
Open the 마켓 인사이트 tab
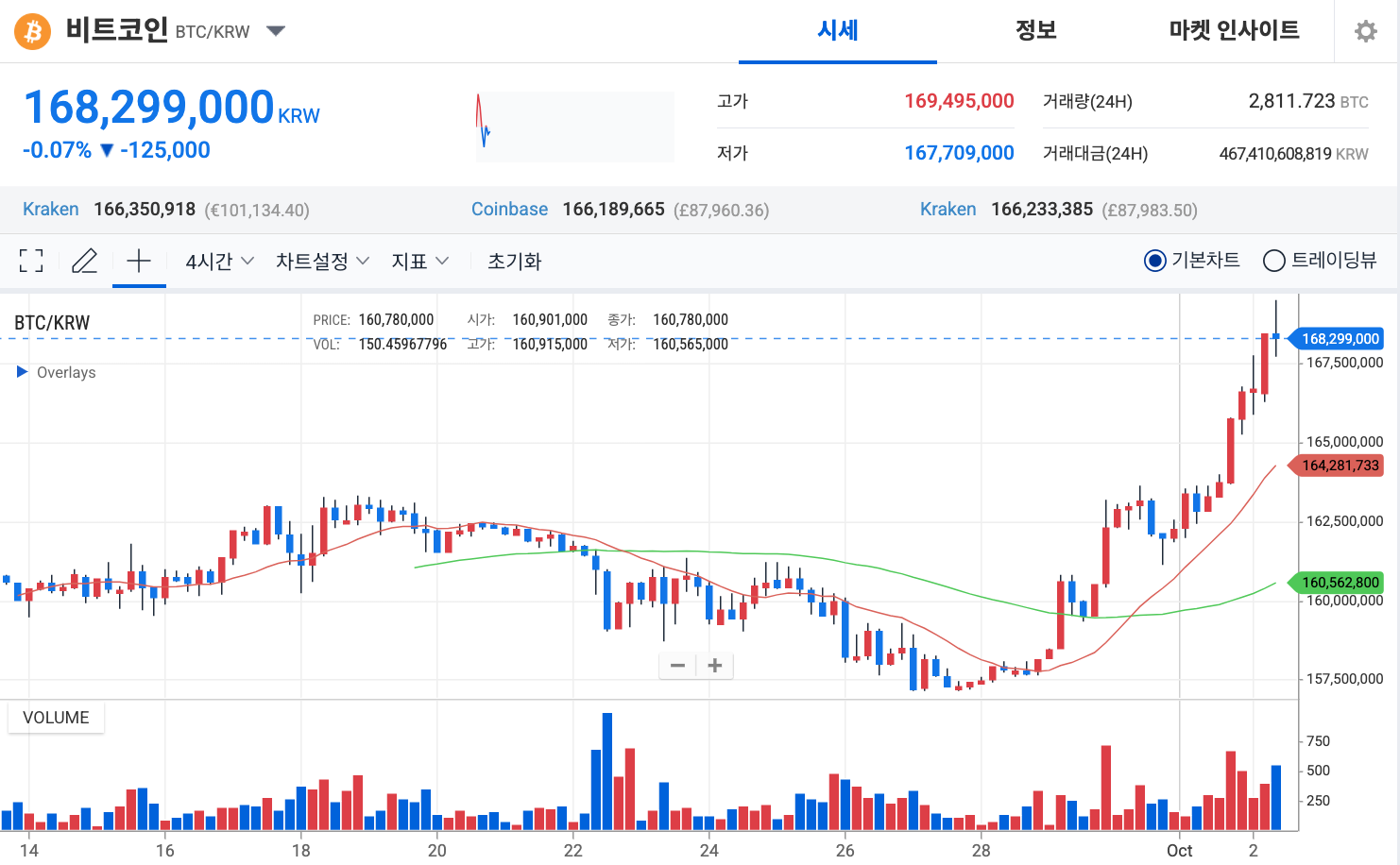[x=1235, y=31]
